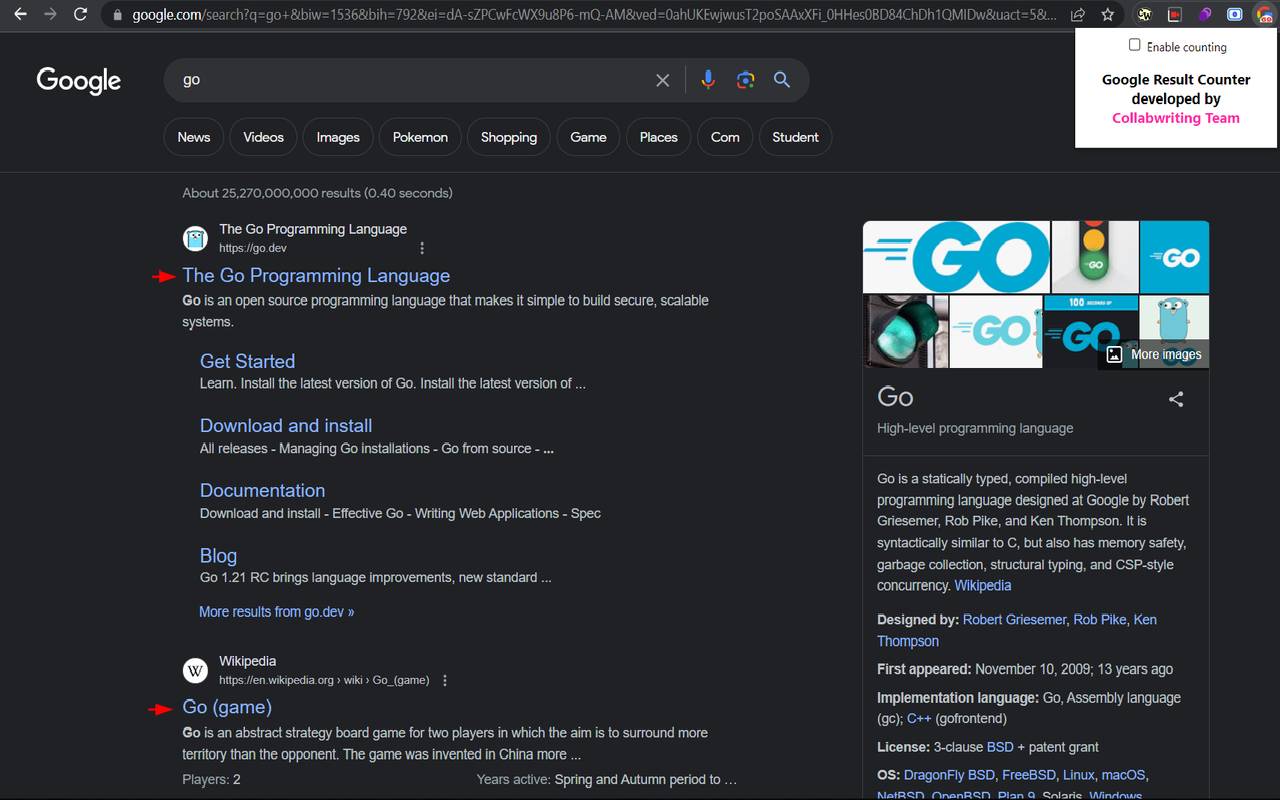Bookmark this page with the star icon
Image resolution: width=1280 pixels, height=800 pixels.
pyautogui.click(x=1107, y=15)
